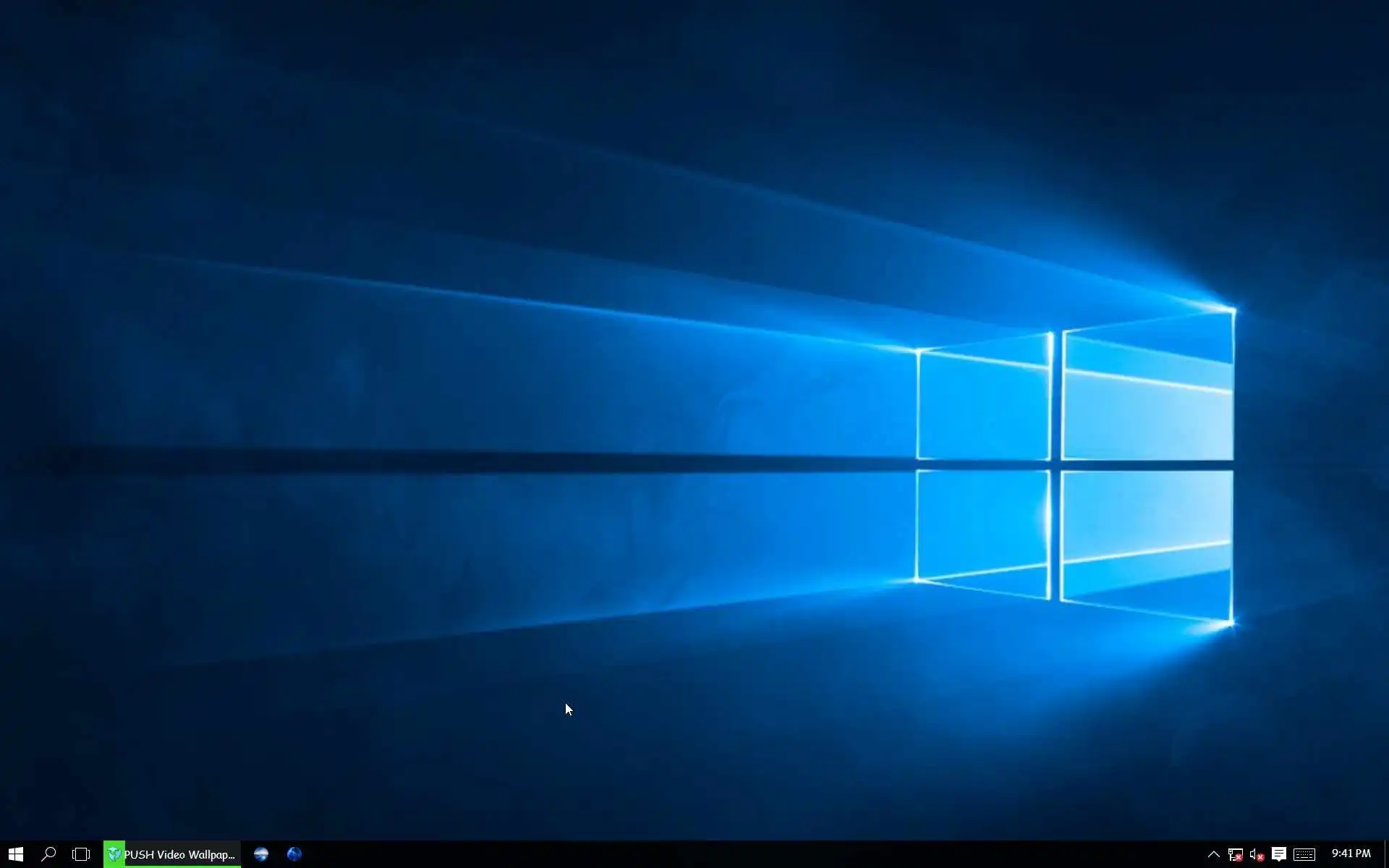
Task: Open the Action Center notifications icon
Action: point(1278,854)
